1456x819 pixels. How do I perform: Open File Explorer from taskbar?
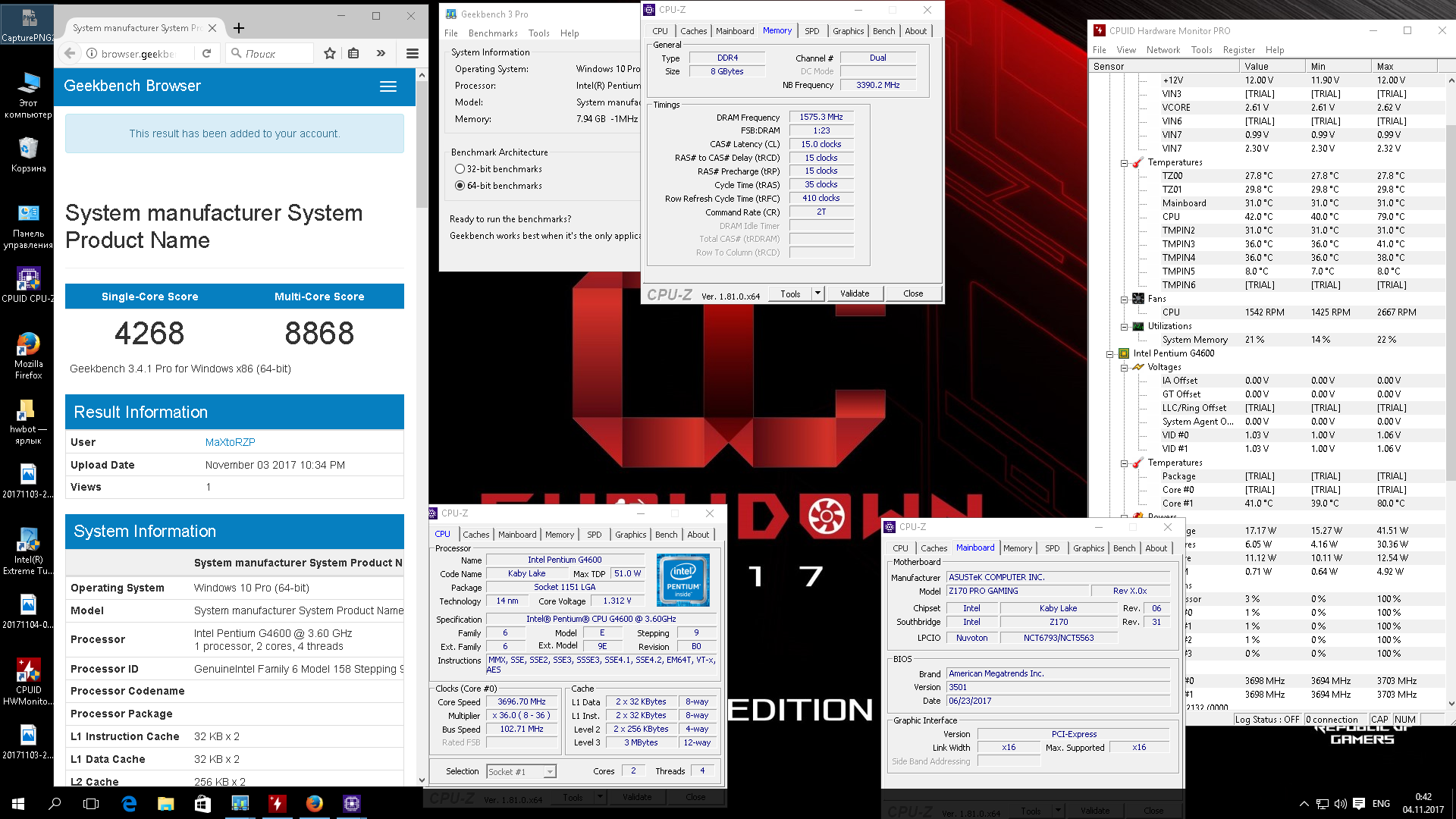(165, 804)
